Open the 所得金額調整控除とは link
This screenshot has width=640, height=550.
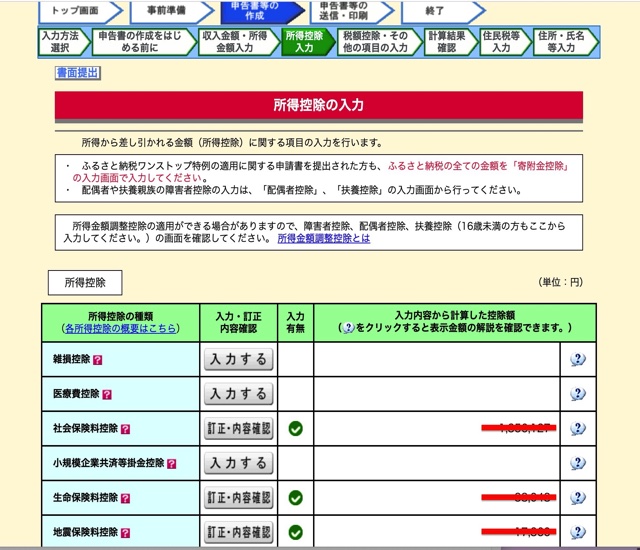(323, 239)
